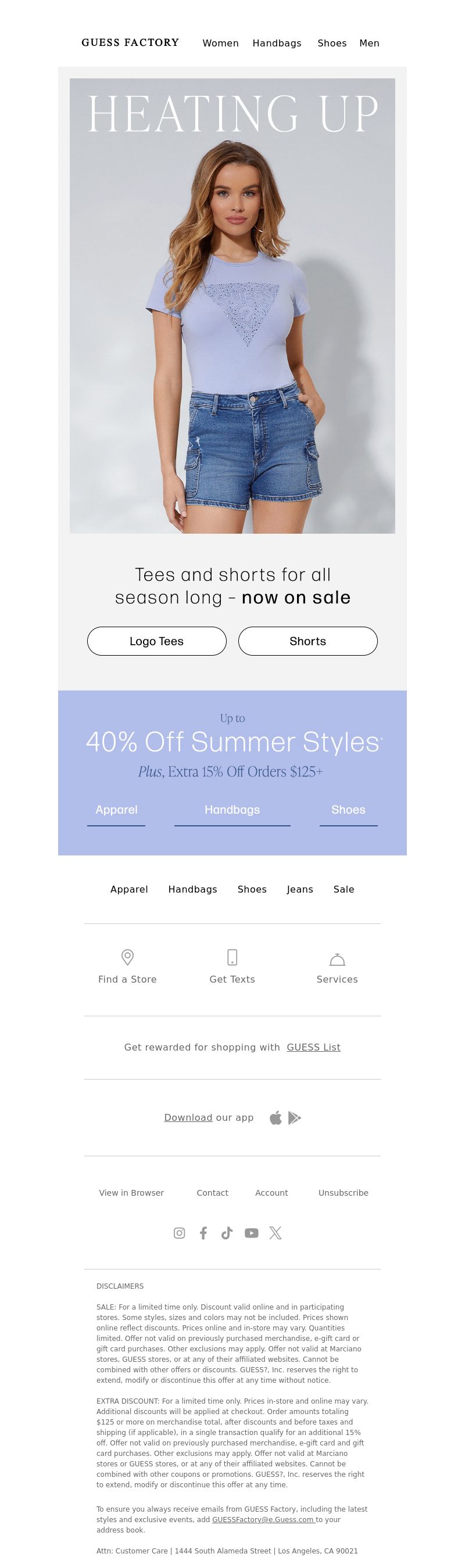Click the Shorts button

point(307,641)
